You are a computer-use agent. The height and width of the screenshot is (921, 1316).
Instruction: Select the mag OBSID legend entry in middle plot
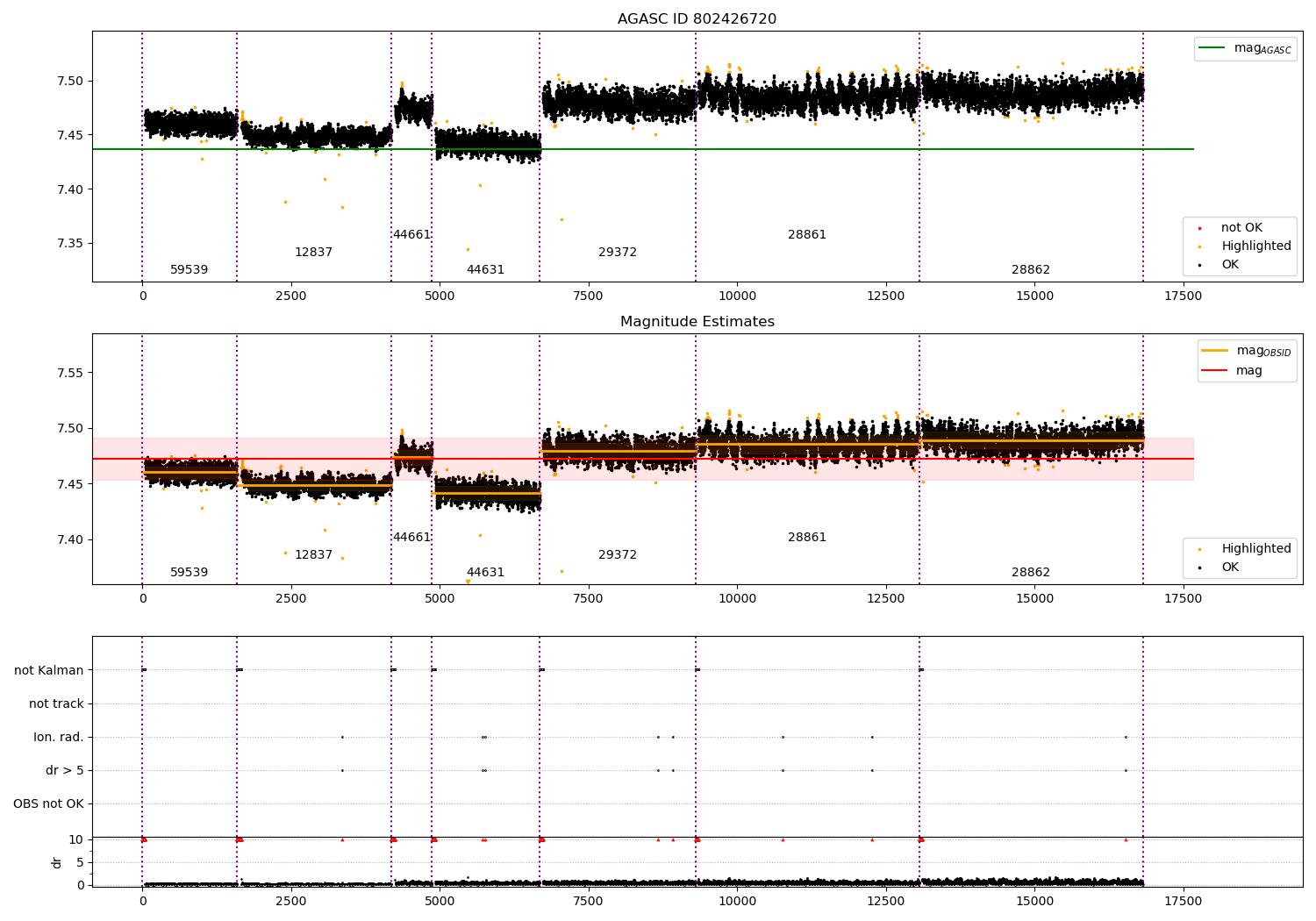tap(1247, 351)
